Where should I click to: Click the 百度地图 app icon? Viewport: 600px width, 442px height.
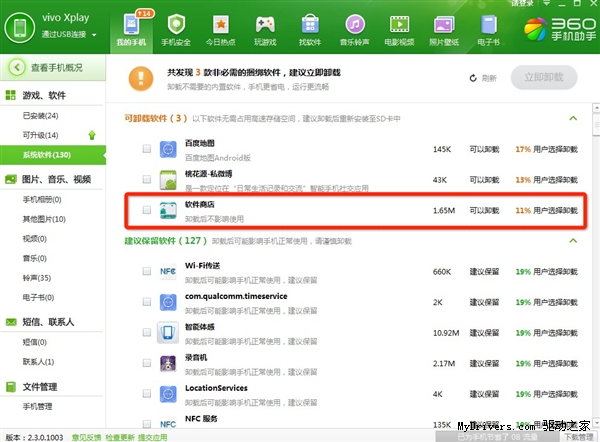168,149
